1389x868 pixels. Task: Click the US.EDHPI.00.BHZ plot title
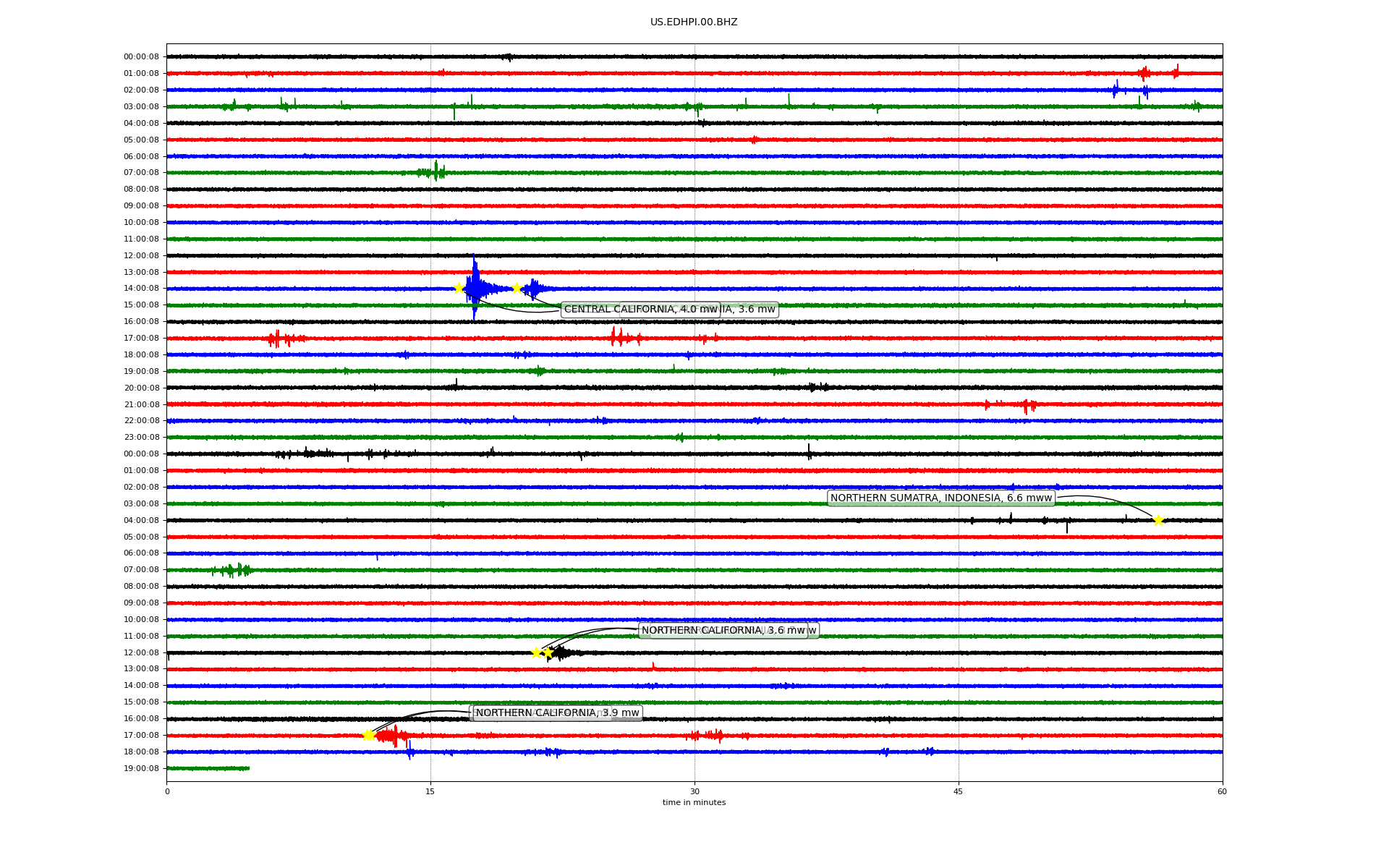point(694,22)
